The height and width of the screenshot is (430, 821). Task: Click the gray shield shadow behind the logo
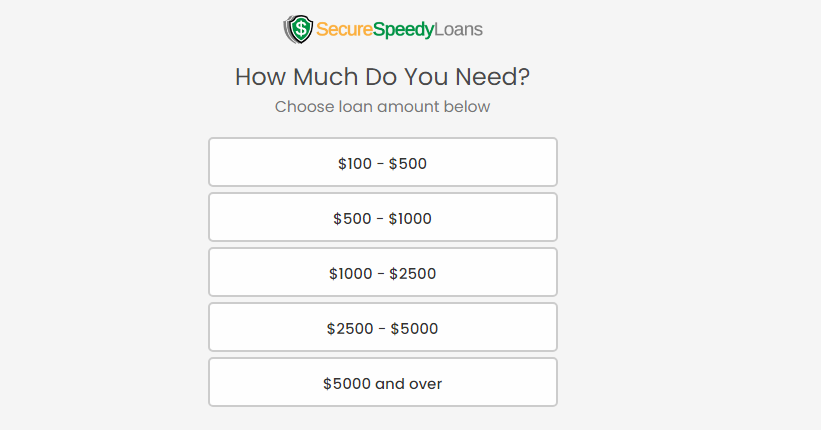point(287,29)
